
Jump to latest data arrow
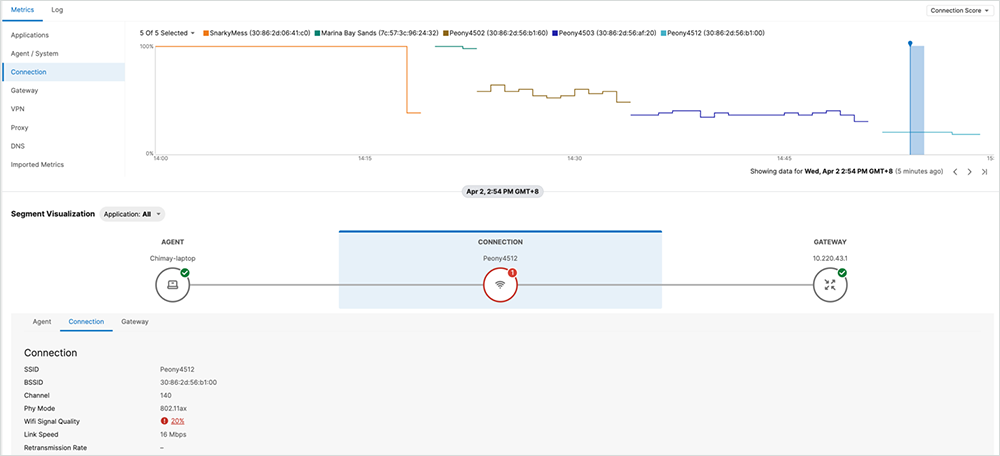pos(984,172)
